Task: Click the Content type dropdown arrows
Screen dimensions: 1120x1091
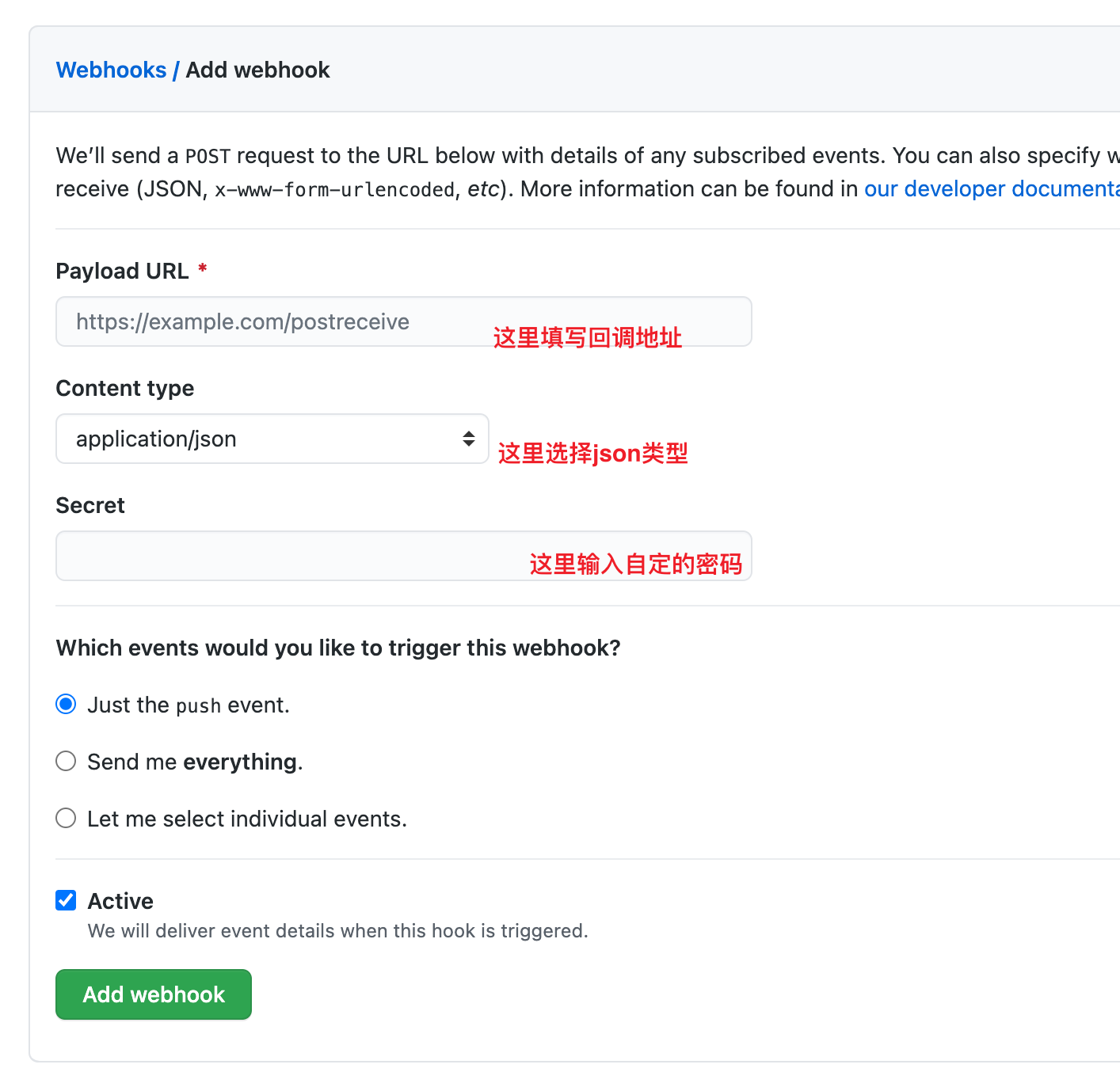Action: [x=469, y=439]
